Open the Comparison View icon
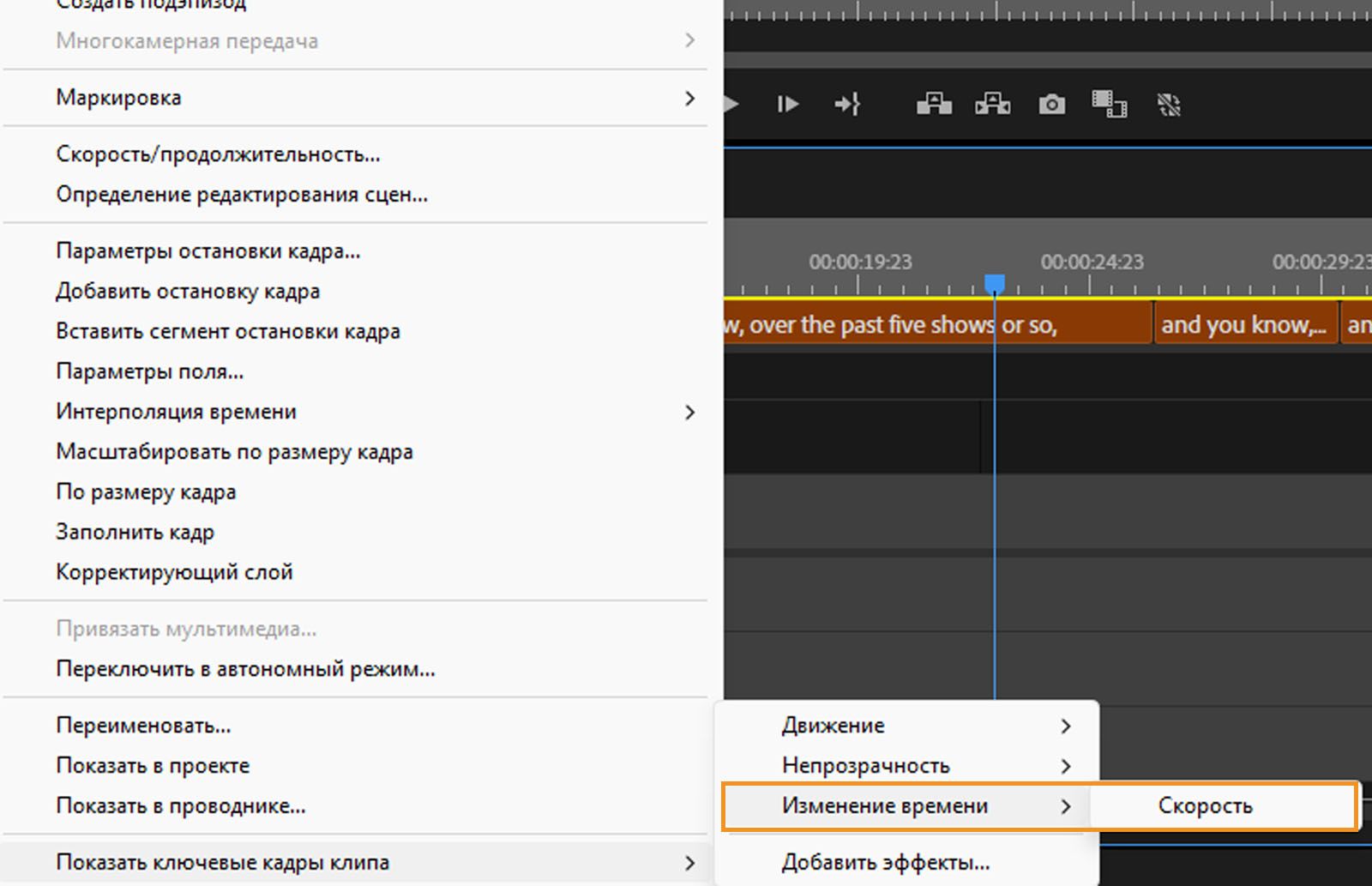Viewport: 1372px width, 886px height. point(1109,105)
